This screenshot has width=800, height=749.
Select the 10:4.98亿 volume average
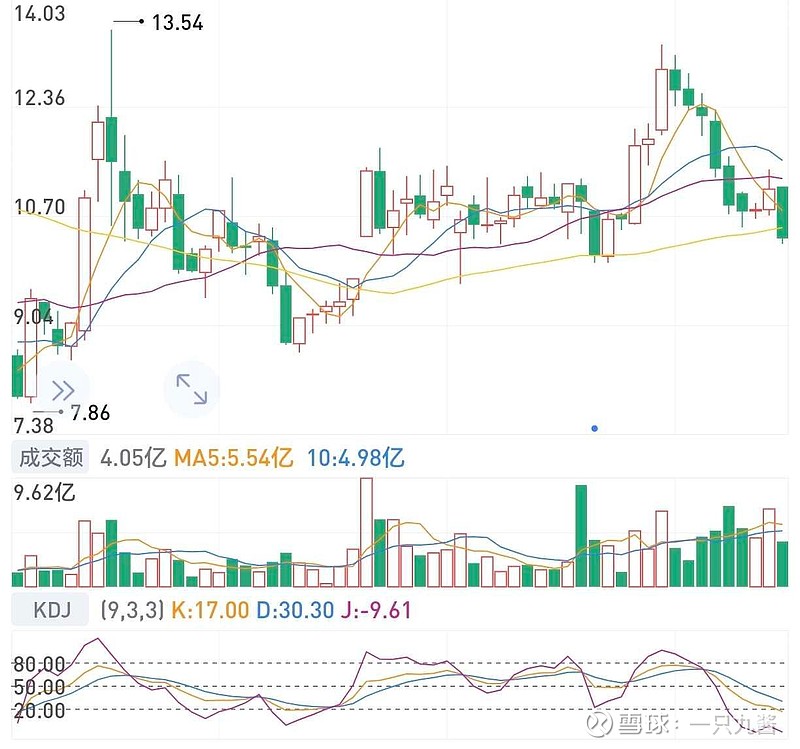point(356,458)
